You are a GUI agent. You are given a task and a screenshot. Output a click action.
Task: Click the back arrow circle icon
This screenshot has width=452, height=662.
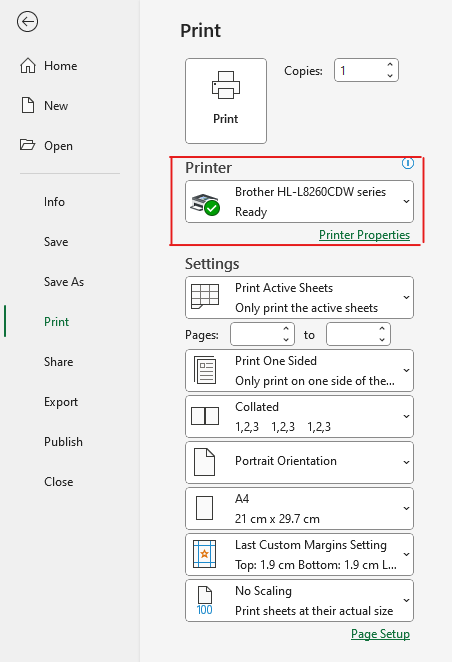(27, 22)
